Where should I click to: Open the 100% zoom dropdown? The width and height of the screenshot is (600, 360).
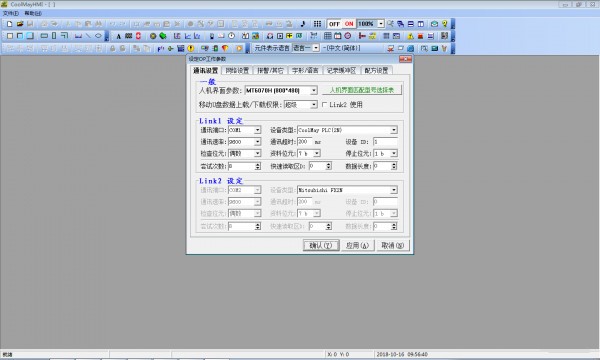point(381,24)
